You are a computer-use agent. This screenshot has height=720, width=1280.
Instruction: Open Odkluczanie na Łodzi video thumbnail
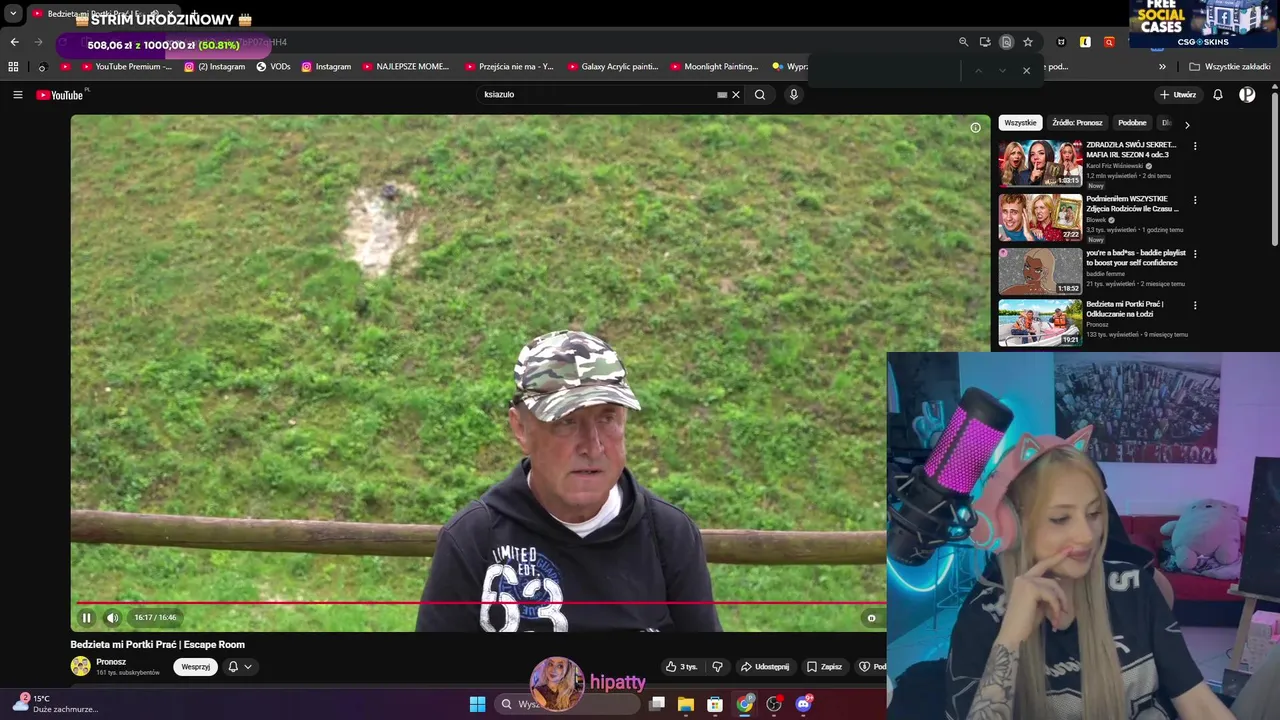(x=1040, y=322)
